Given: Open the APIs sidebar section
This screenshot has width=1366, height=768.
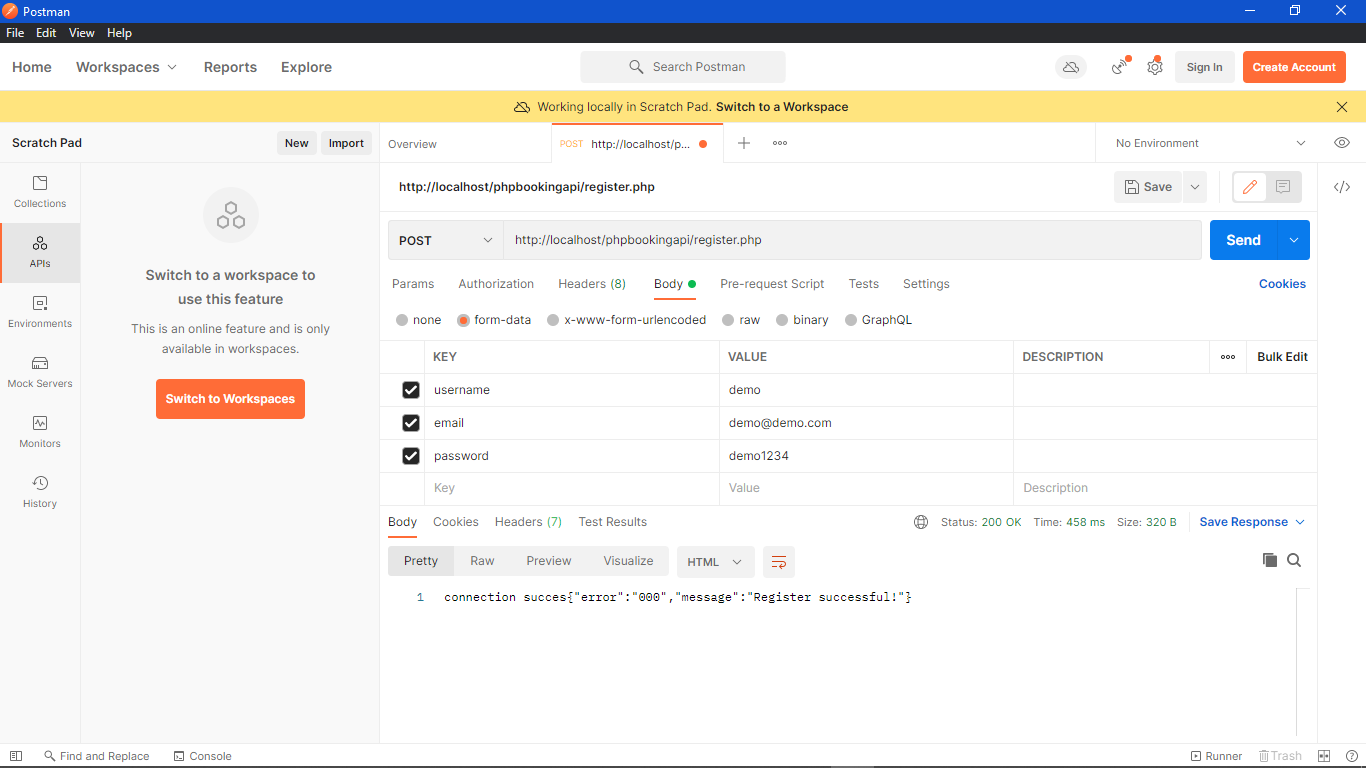Looking at the screenshot, I should click(40, 252).
